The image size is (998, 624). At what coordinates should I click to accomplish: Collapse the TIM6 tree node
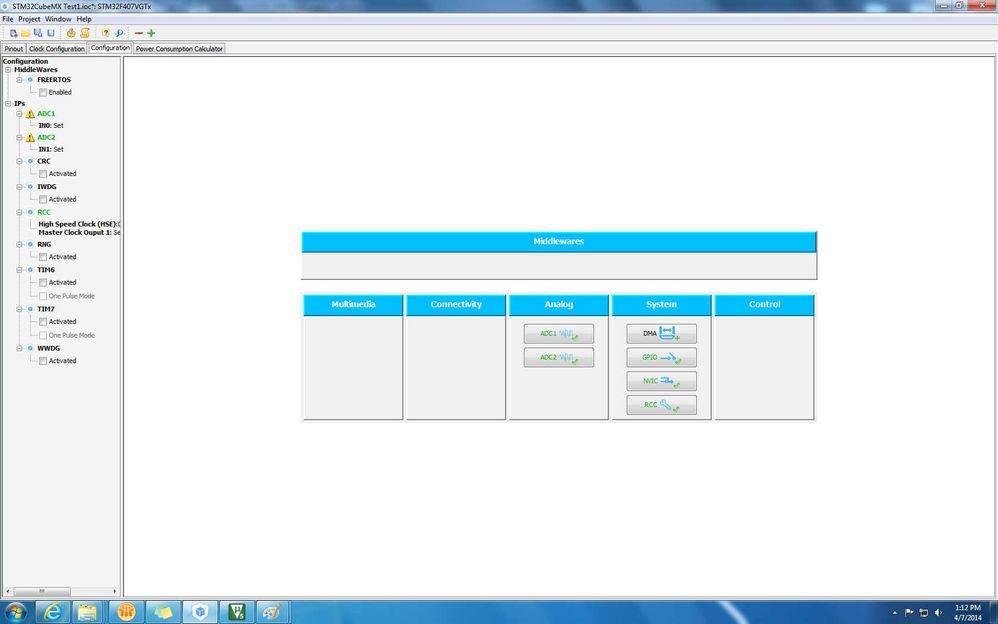(x=20, y=270)
